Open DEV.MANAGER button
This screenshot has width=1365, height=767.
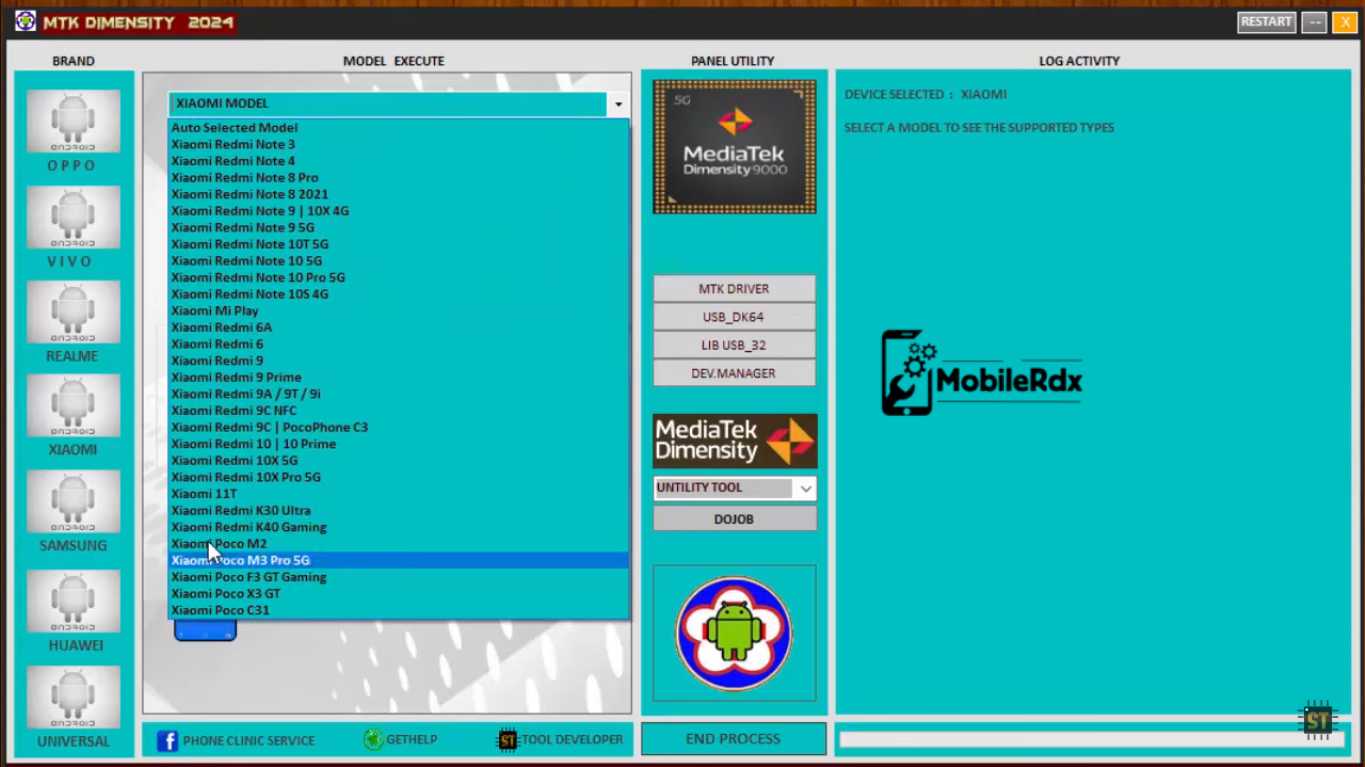click(734, 373)
